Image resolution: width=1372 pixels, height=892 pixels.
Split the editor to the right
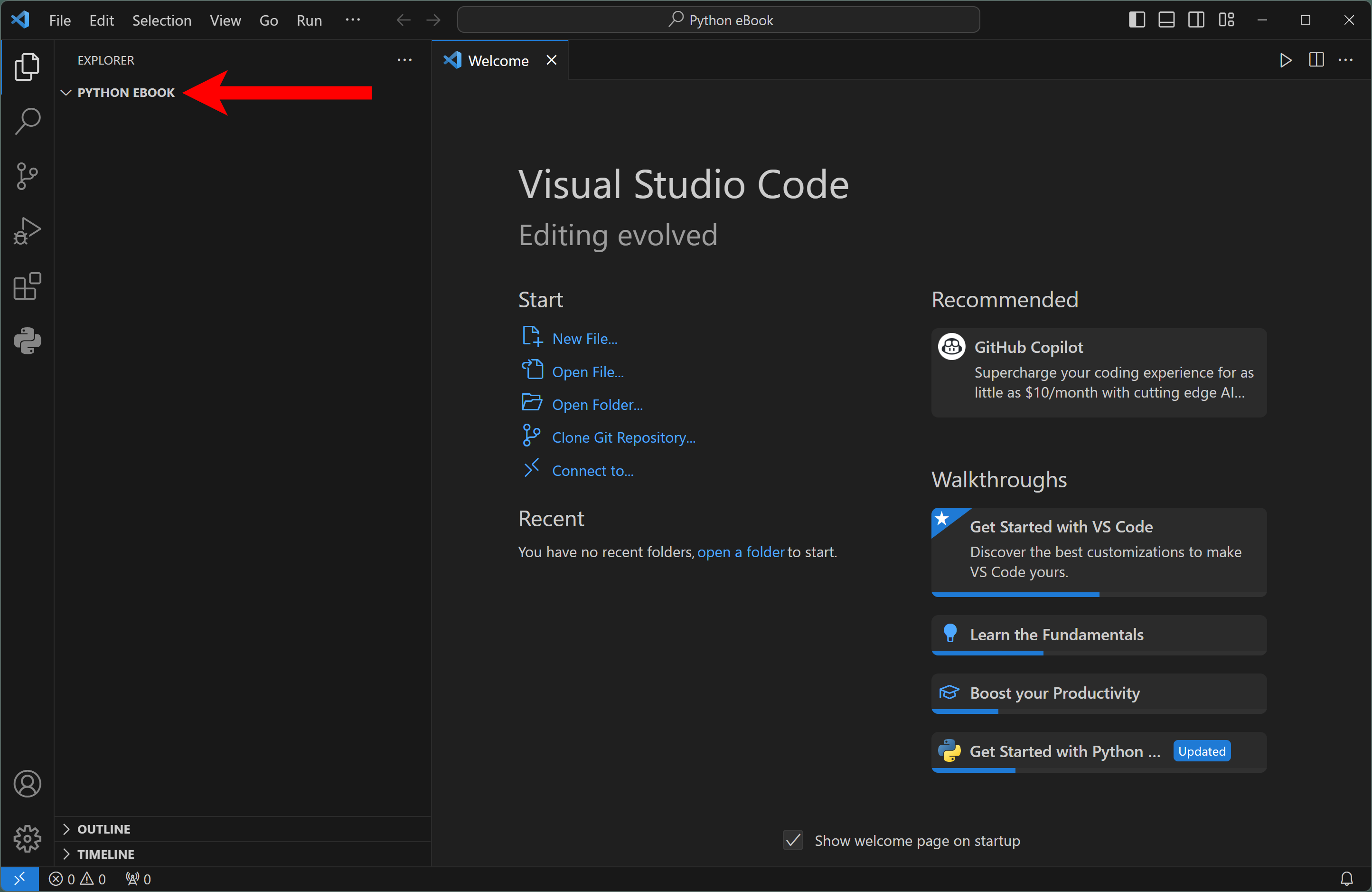1316,60
